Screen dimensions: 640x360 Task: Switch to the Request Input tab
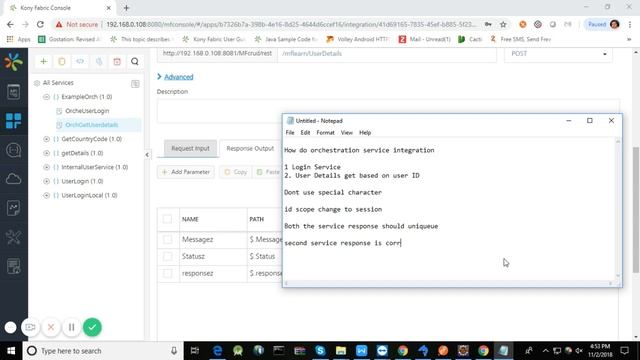[190, 149]
